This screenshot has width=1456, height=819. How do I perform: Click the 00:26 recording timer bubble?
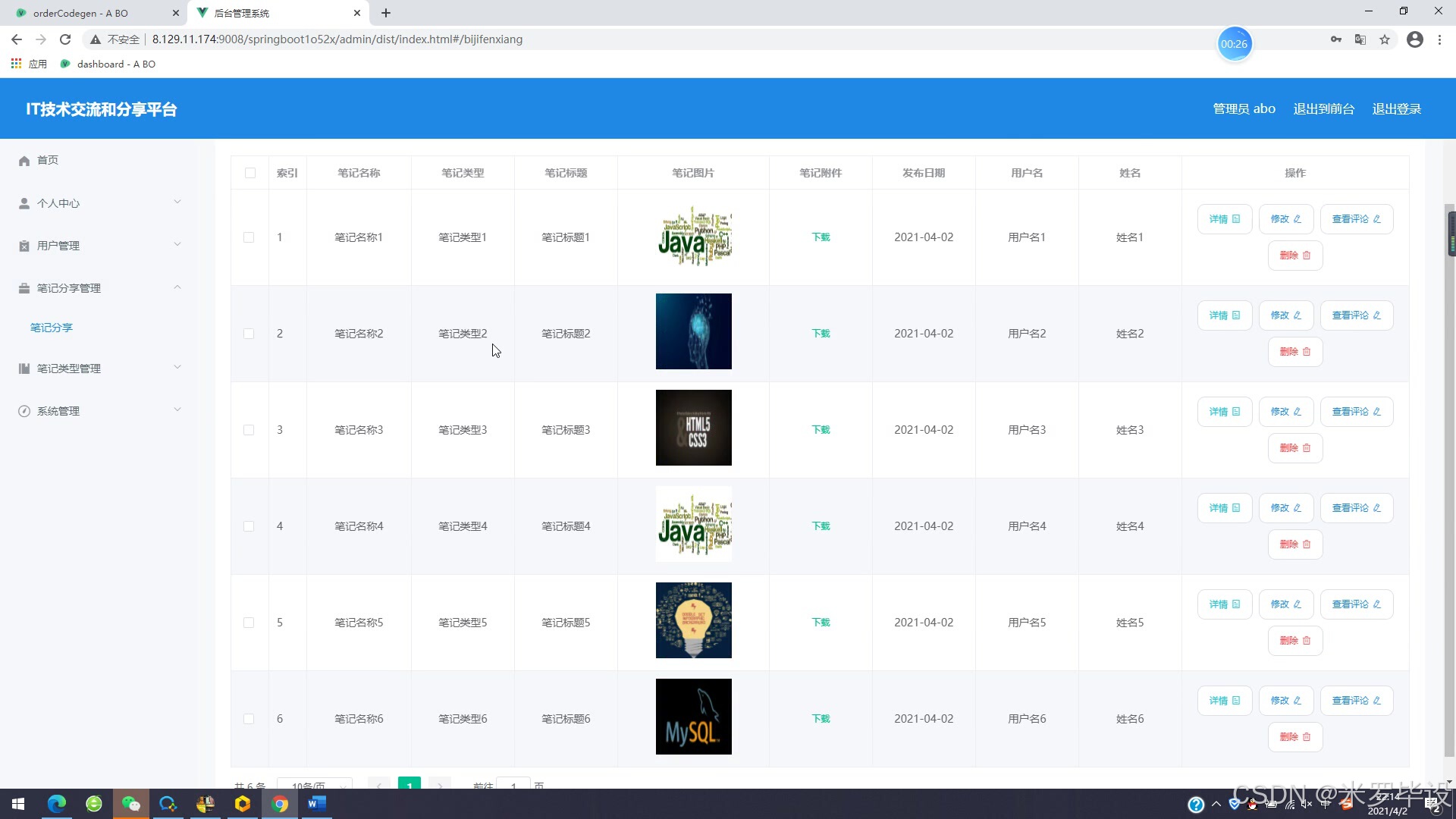point(1234,44)
